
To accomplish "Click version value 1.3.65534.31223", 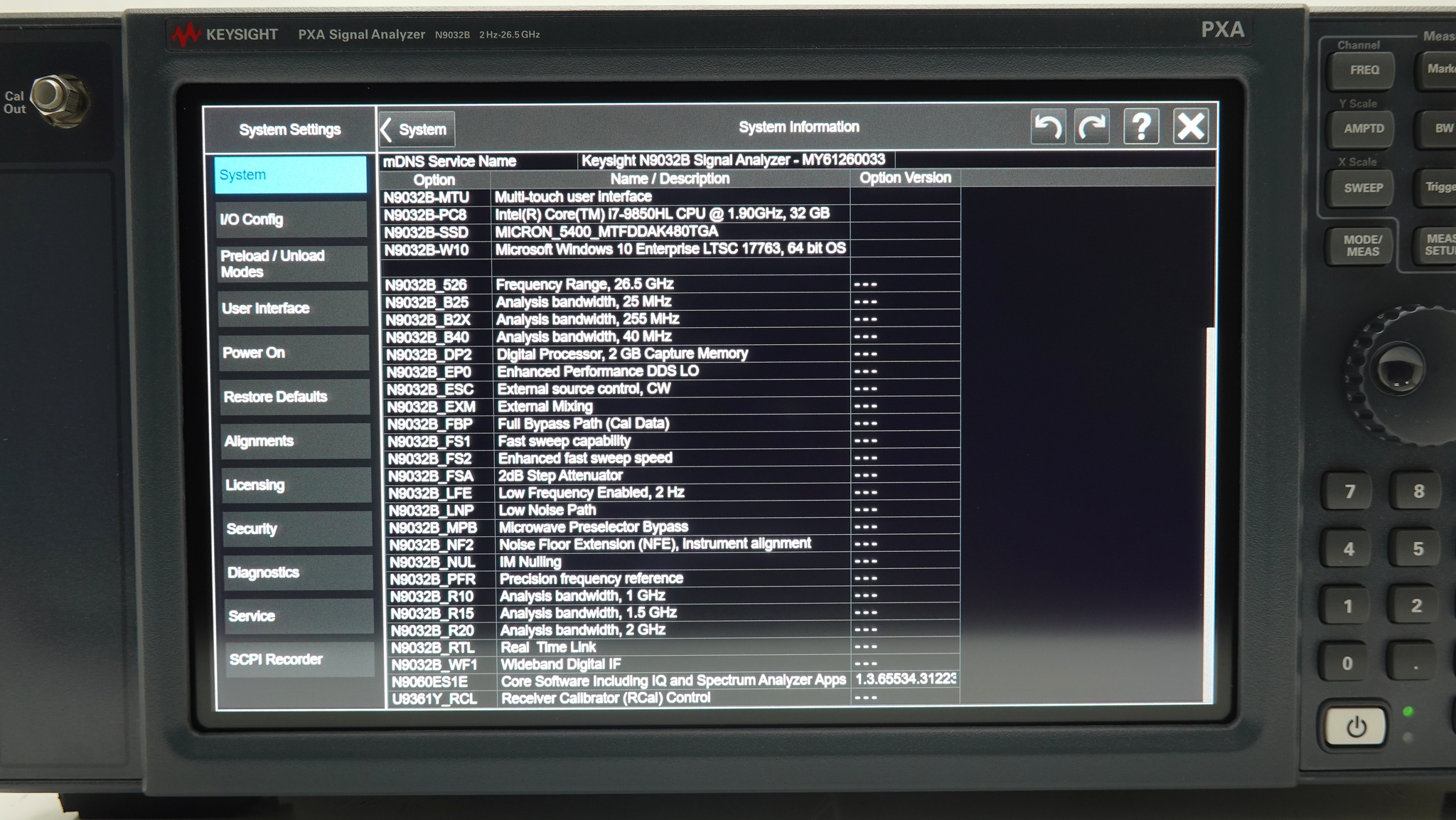I will pos(906,679).
